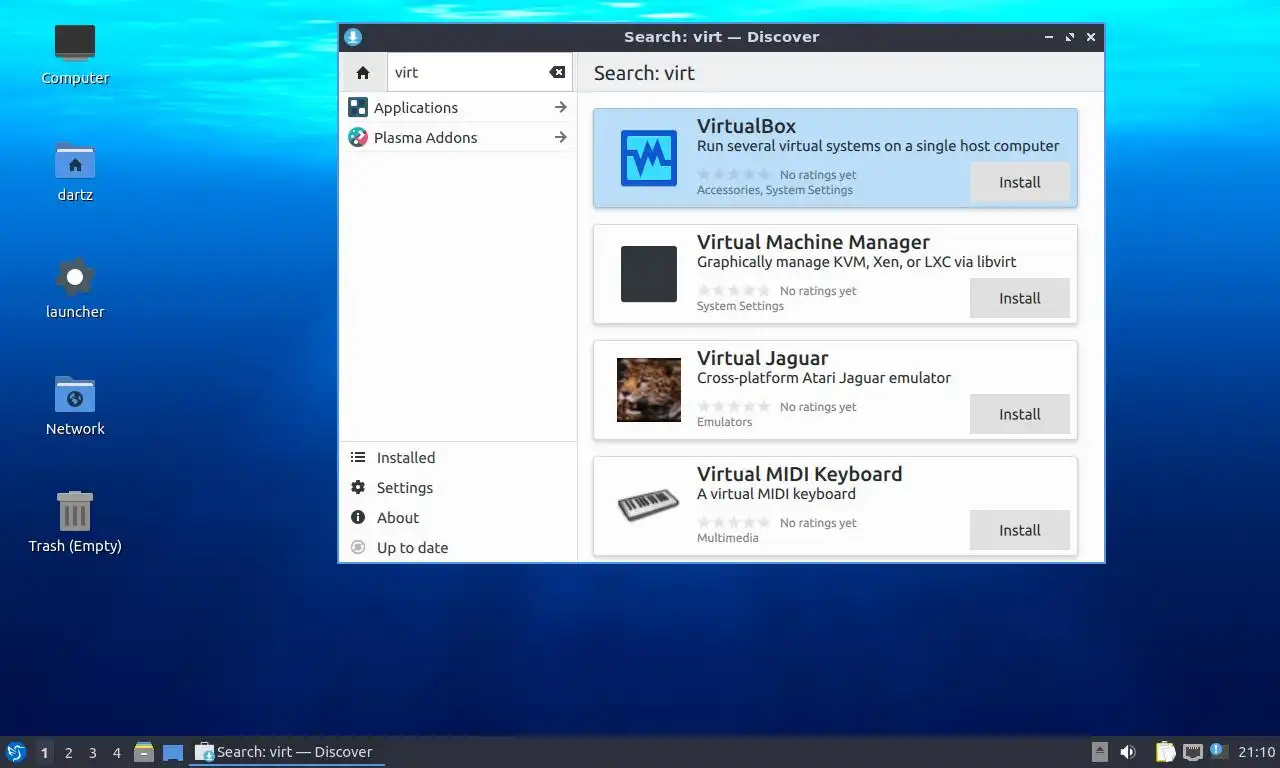Viewport: 1280px width, 768px height.
Task: Click the Installed list icon
Action: pyautogui.click(x=358, y=457)
